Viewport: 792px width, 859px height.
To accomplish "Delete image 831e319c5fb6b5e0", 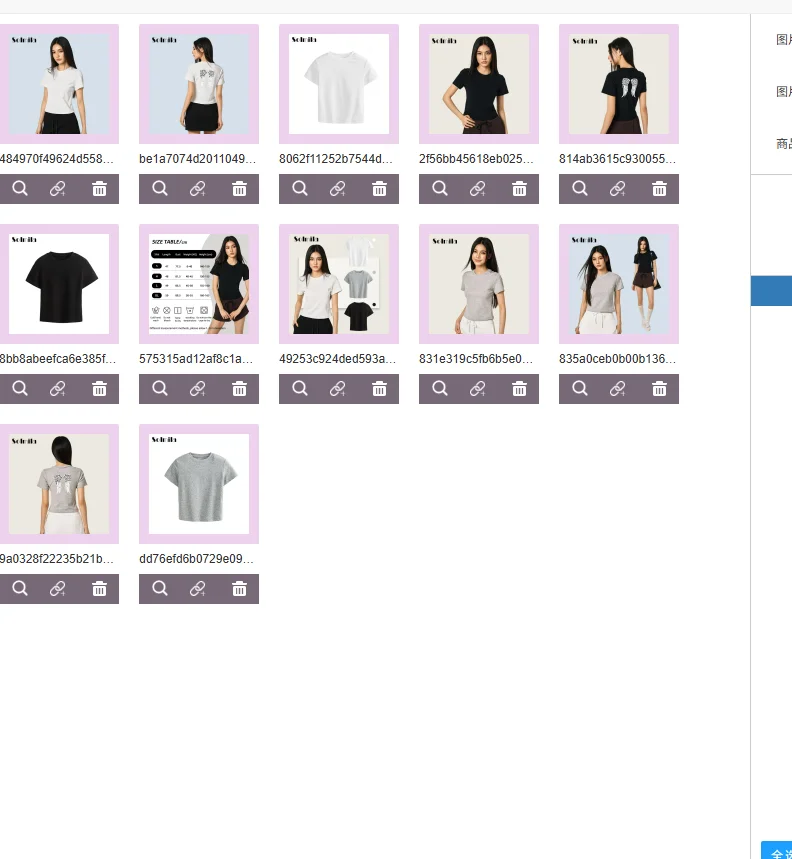I will [519, 389].
